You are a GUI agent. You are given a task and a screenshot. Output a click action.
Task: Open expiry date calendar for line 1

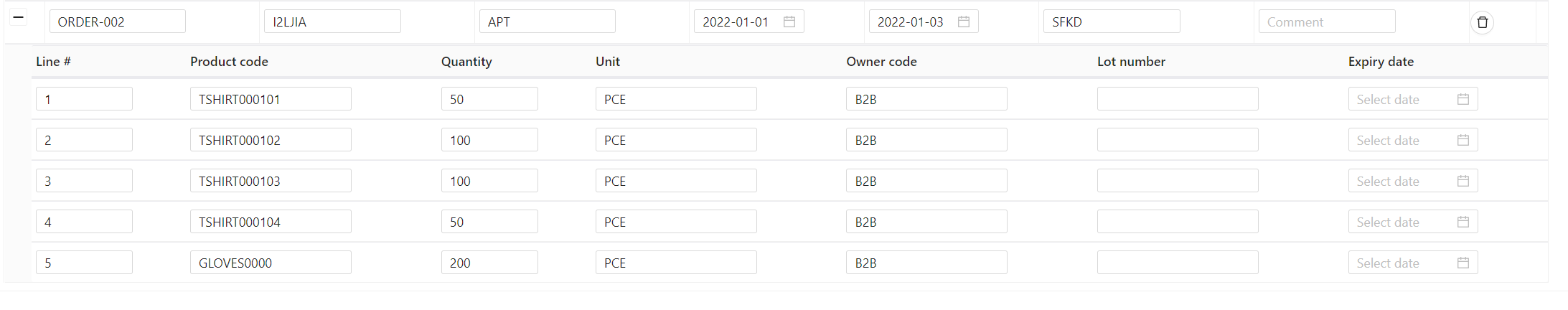pos(1463,99)
